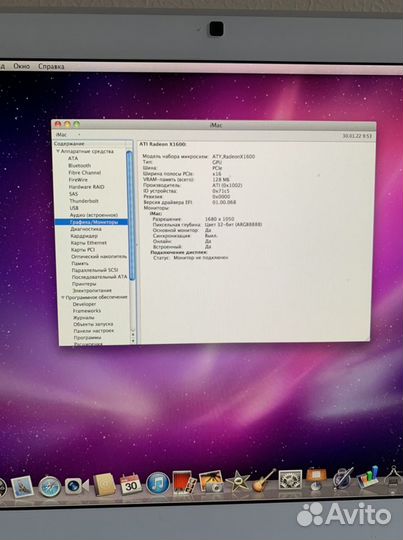
Task: Select Диагностика in the sidebar
Action: pyautogui.click(x=86, y=229)
